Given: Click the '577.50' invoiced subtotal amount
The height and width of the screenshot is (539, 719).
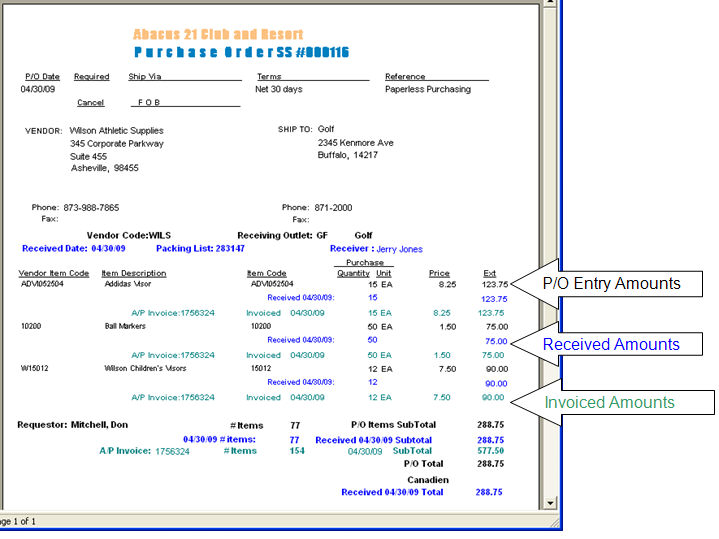Looking at the screenshot, I should click(491, 451).
